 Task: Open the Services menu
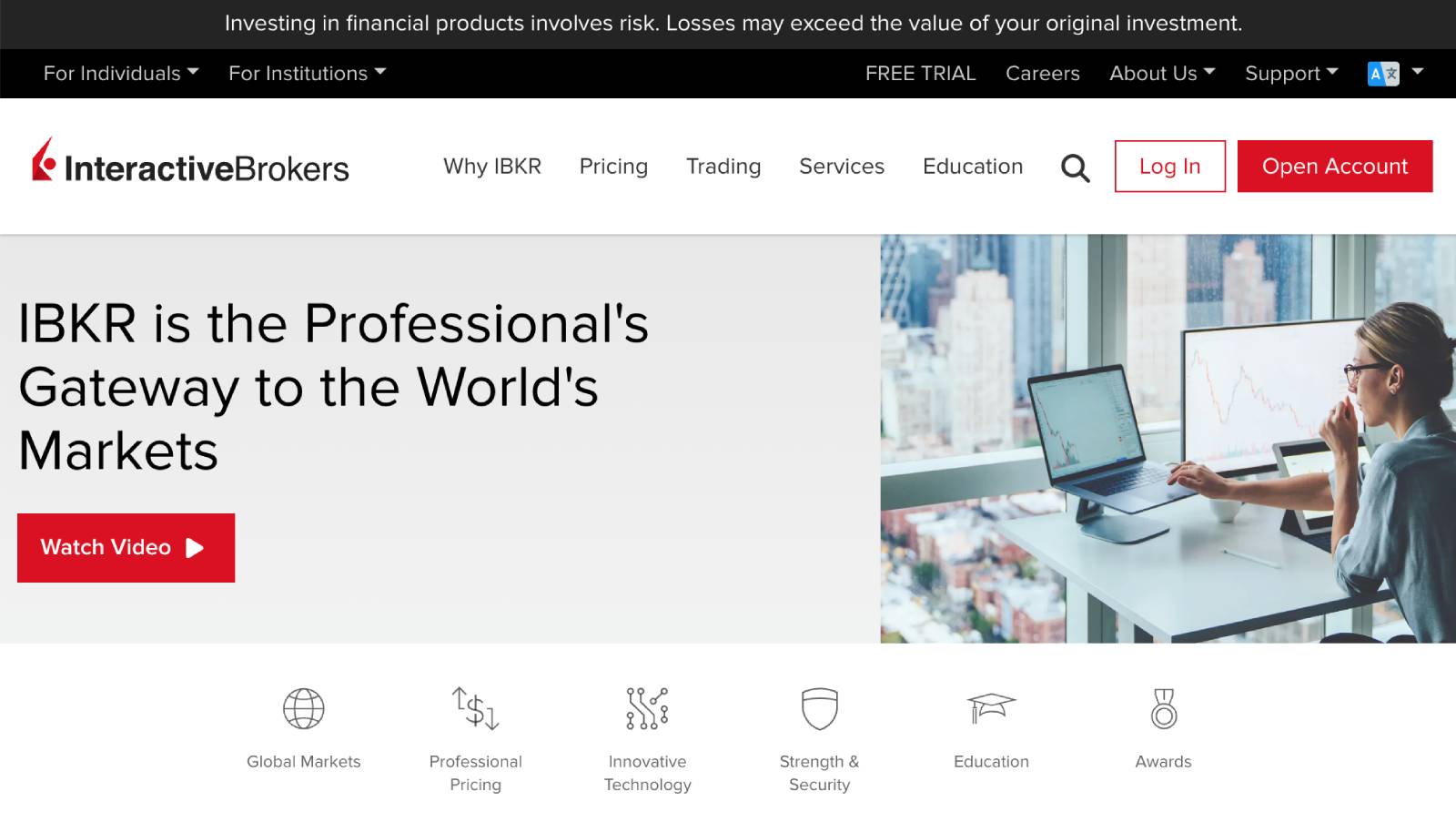(842, 167)
